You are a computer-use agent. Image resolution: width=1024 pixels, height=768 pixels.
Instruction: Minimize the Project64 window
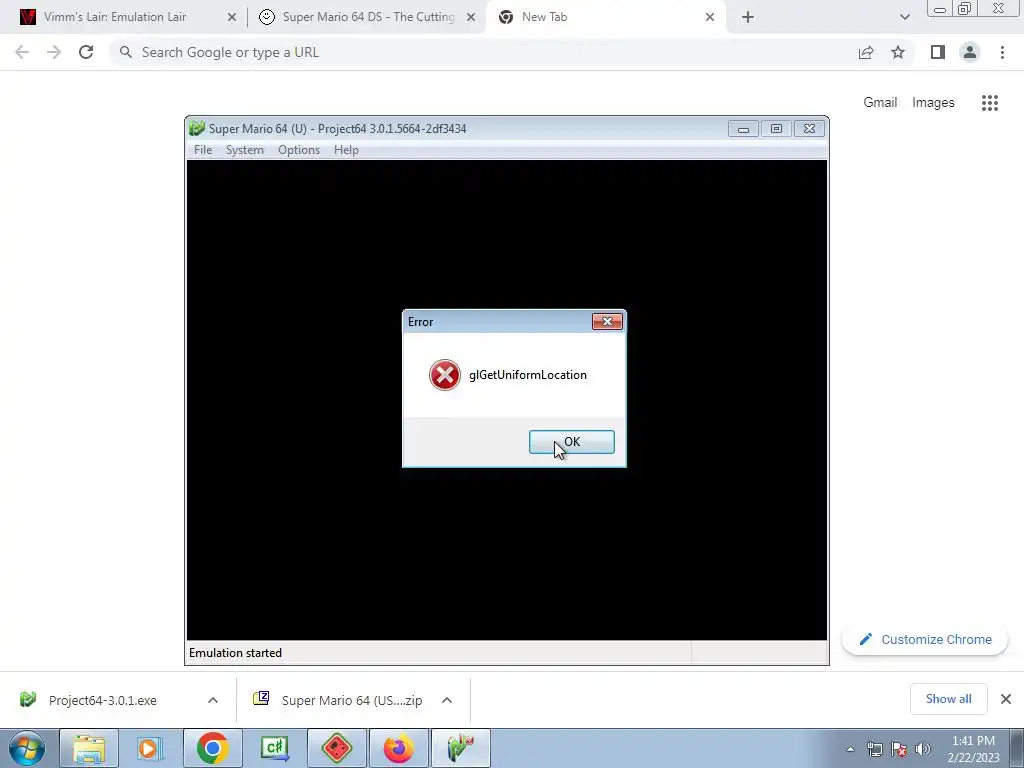click(743, 129)
